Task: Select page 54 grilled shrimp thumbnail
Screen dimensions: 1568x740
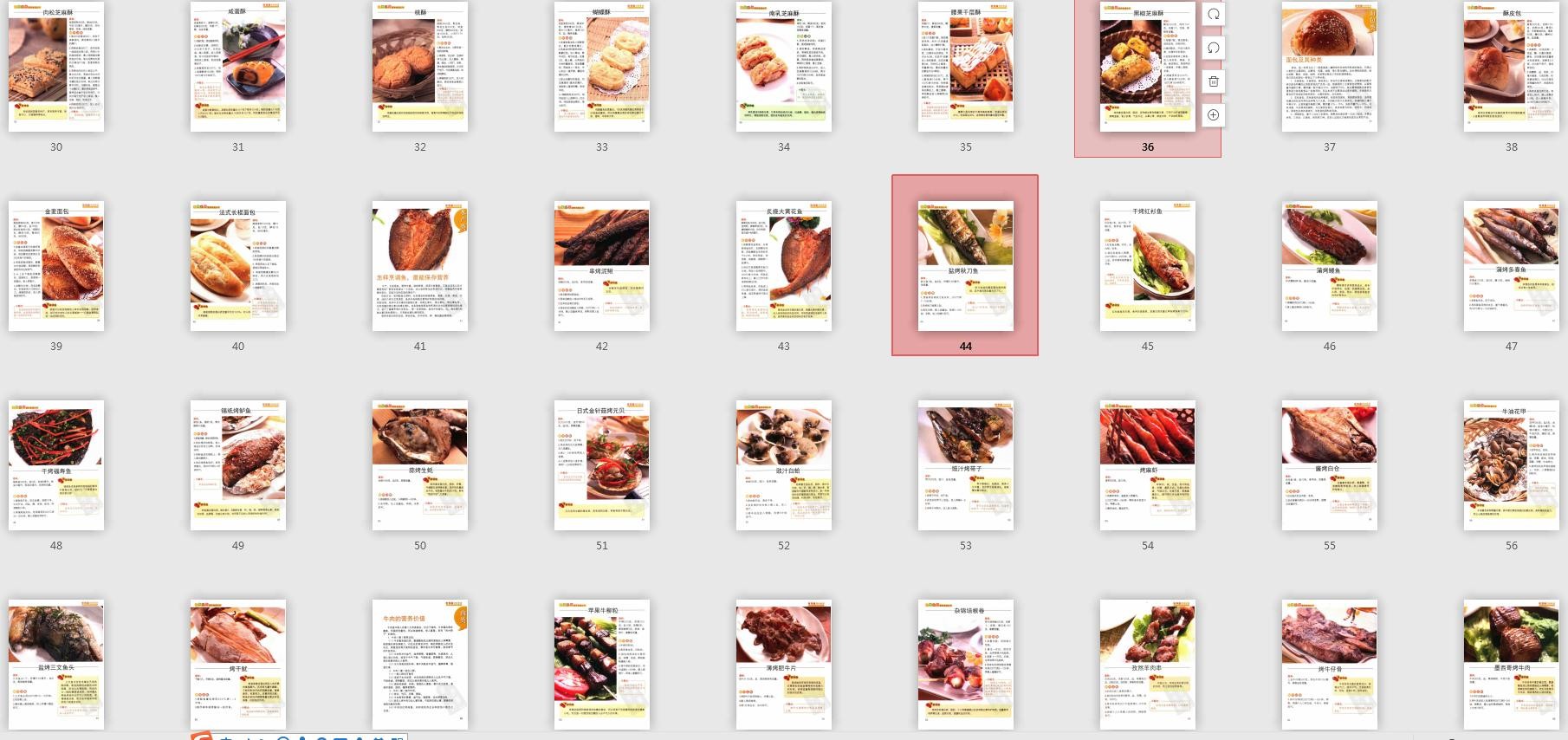Action: point(1148,465)
